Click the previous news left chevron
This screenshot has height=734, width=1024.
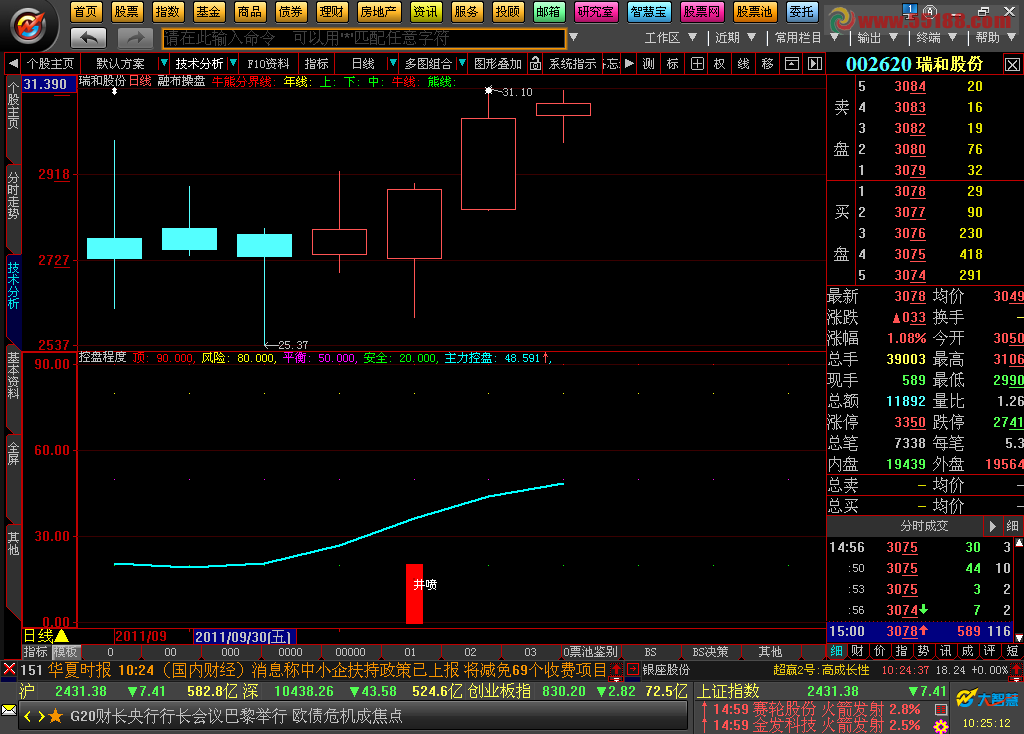click(27, 716)
